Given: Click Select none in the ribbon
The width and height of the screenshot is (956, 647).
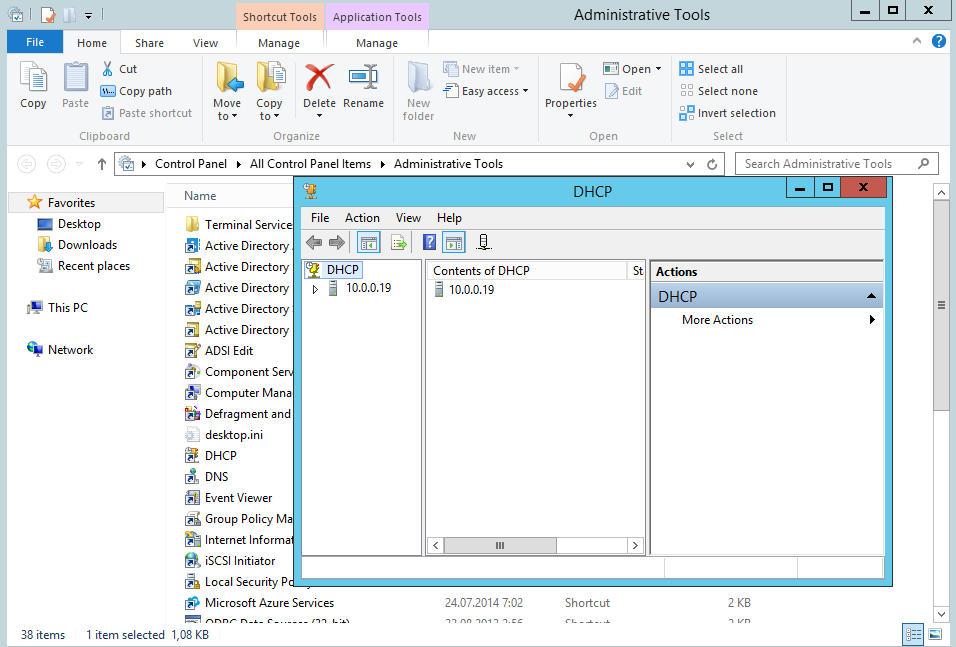Looking at the screenshot, I should (x=719, y=91).
